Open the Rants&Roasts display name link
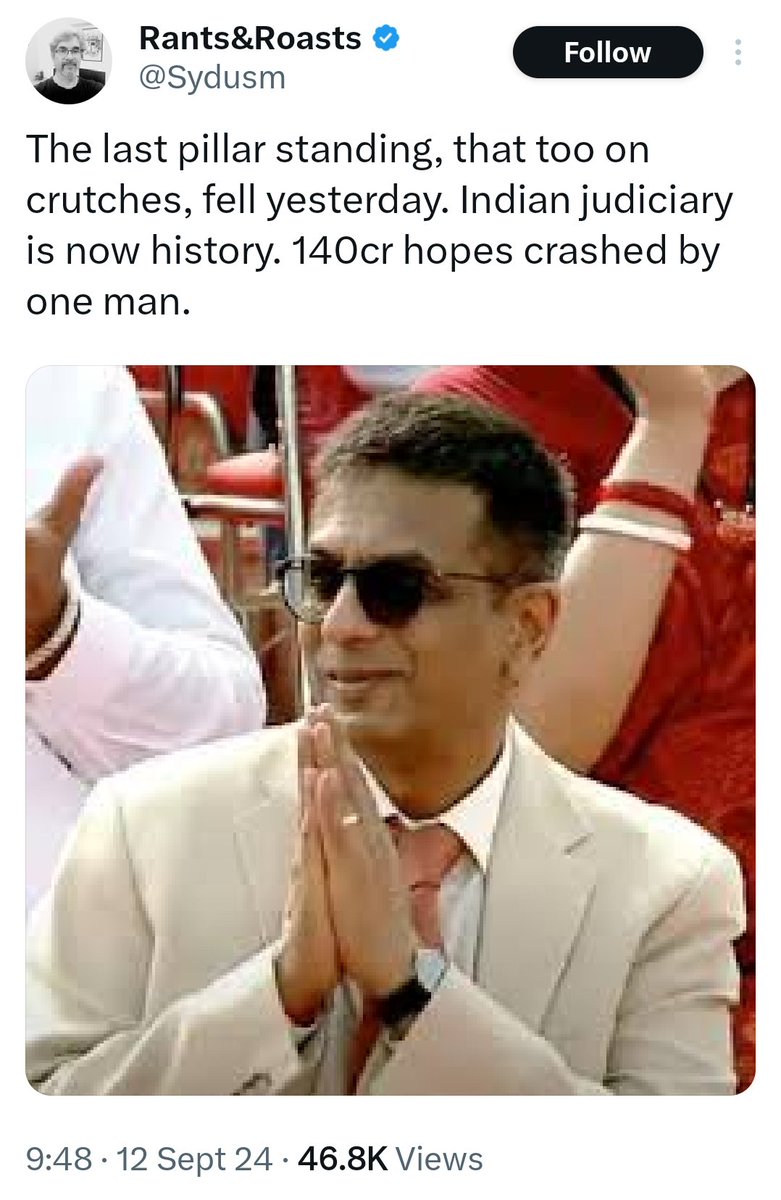The width and height of the screenshot is (781, 1200). 250,39
